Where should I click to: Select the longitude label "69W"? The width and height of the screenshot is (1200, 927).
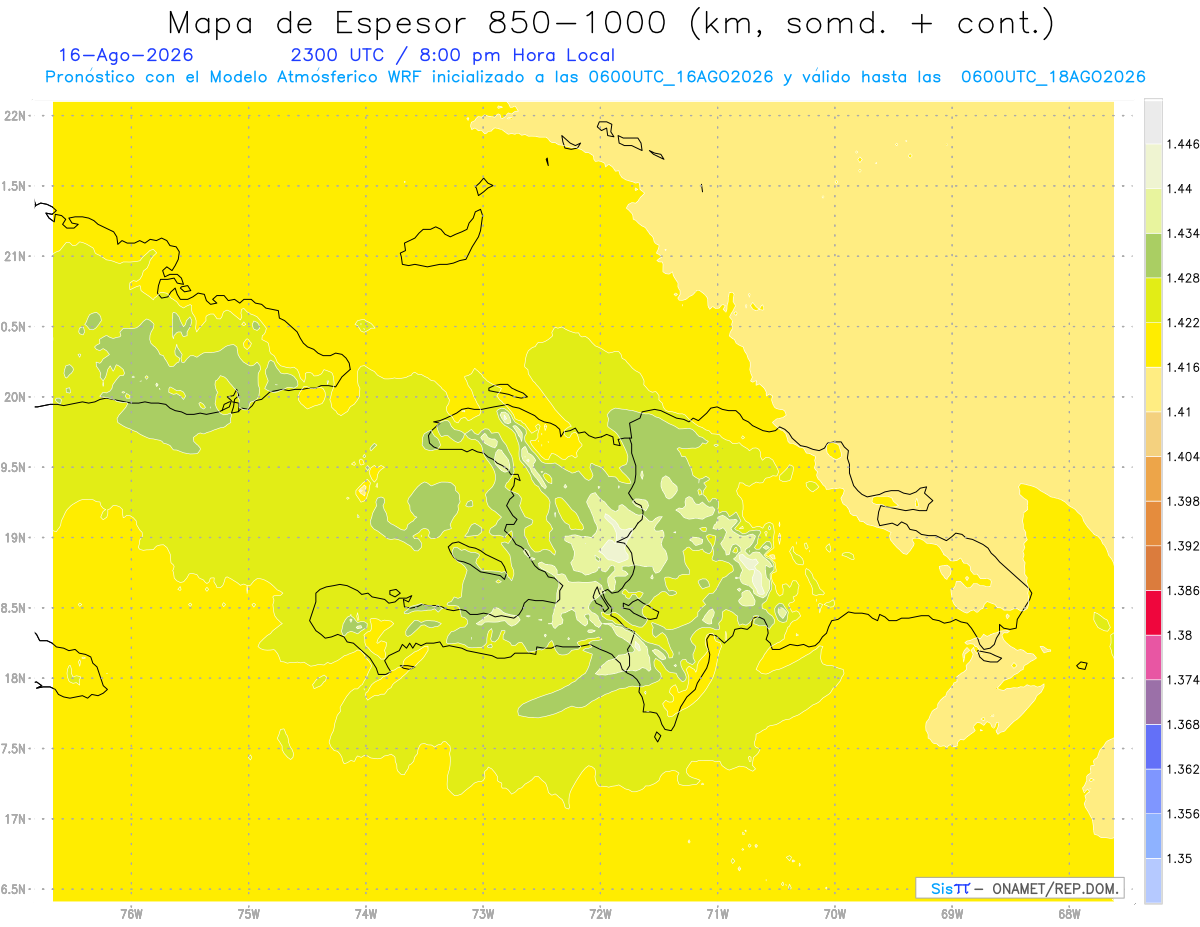pyautogui.click(x=952, y=914)
